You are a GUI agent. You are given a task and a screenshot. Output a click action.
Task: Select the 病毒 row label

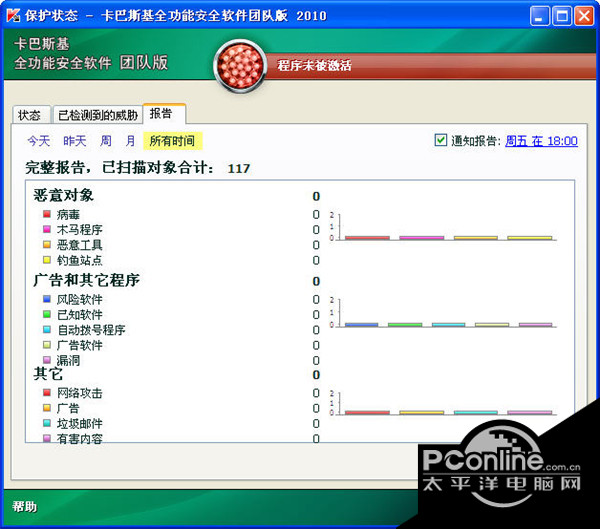tap(68, 214)
